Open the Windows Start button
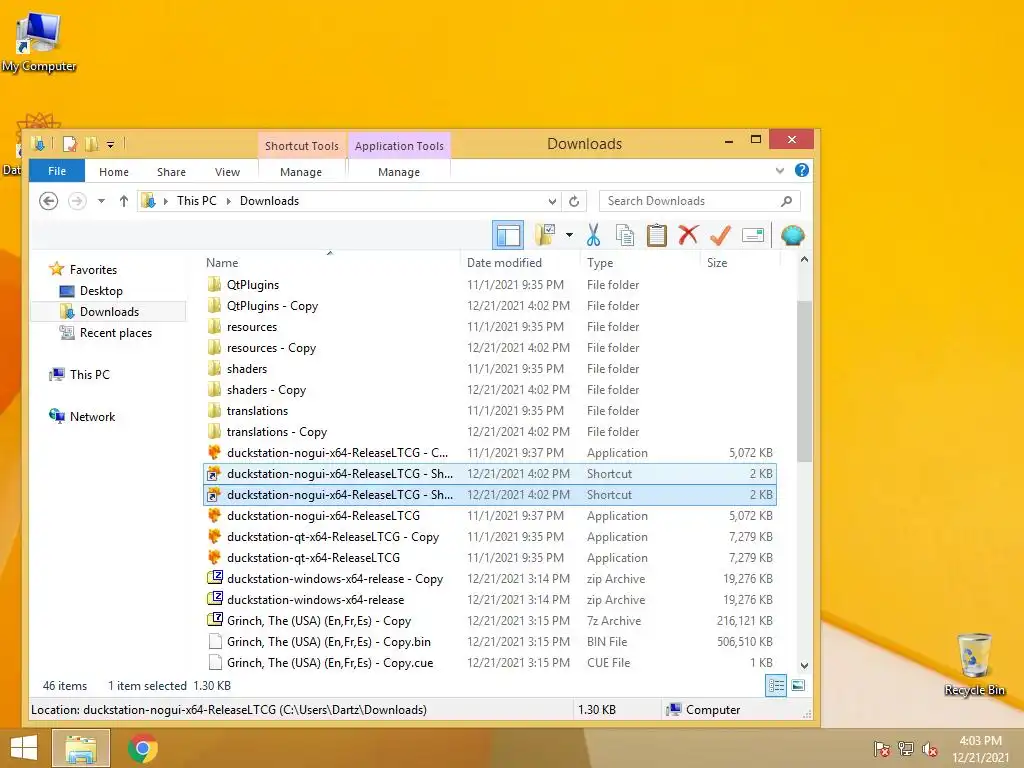The height and width of the screenshot is (768, 1024). click(24, 748)
